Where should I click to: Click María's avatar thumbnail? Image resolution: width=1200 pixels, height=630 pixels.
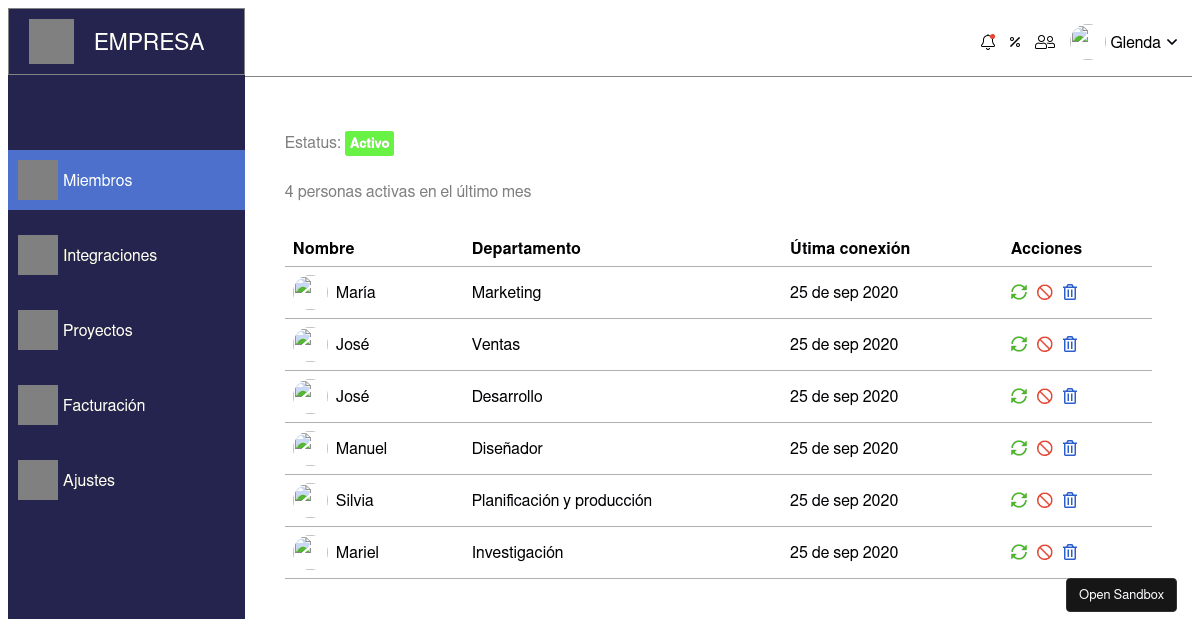[310, 292]
